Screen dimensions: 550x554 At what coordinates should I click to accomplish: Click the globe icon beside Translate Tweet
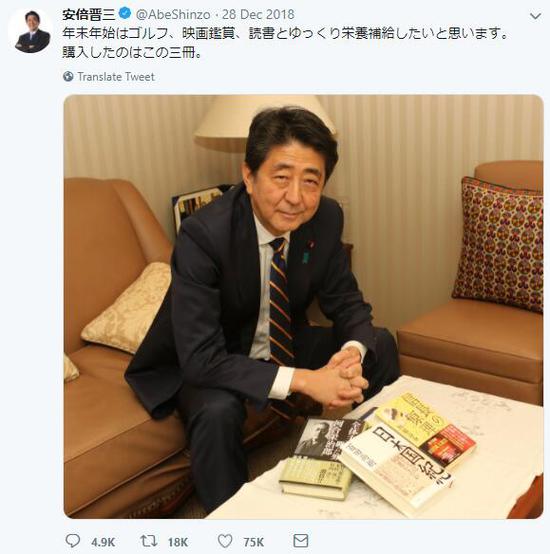68,76
